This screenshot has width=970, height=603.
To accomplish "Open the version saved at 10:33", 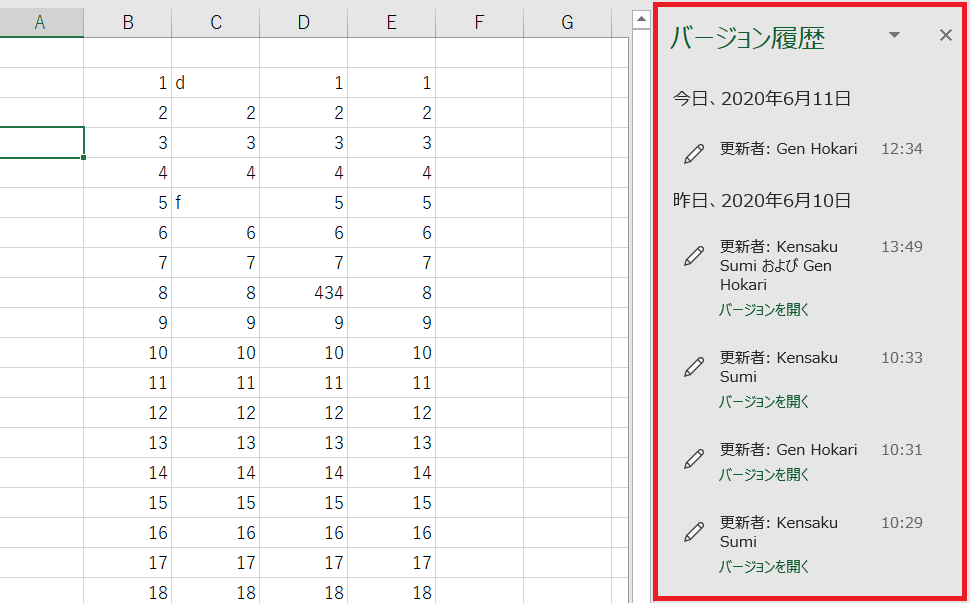I will pos(764,401).
